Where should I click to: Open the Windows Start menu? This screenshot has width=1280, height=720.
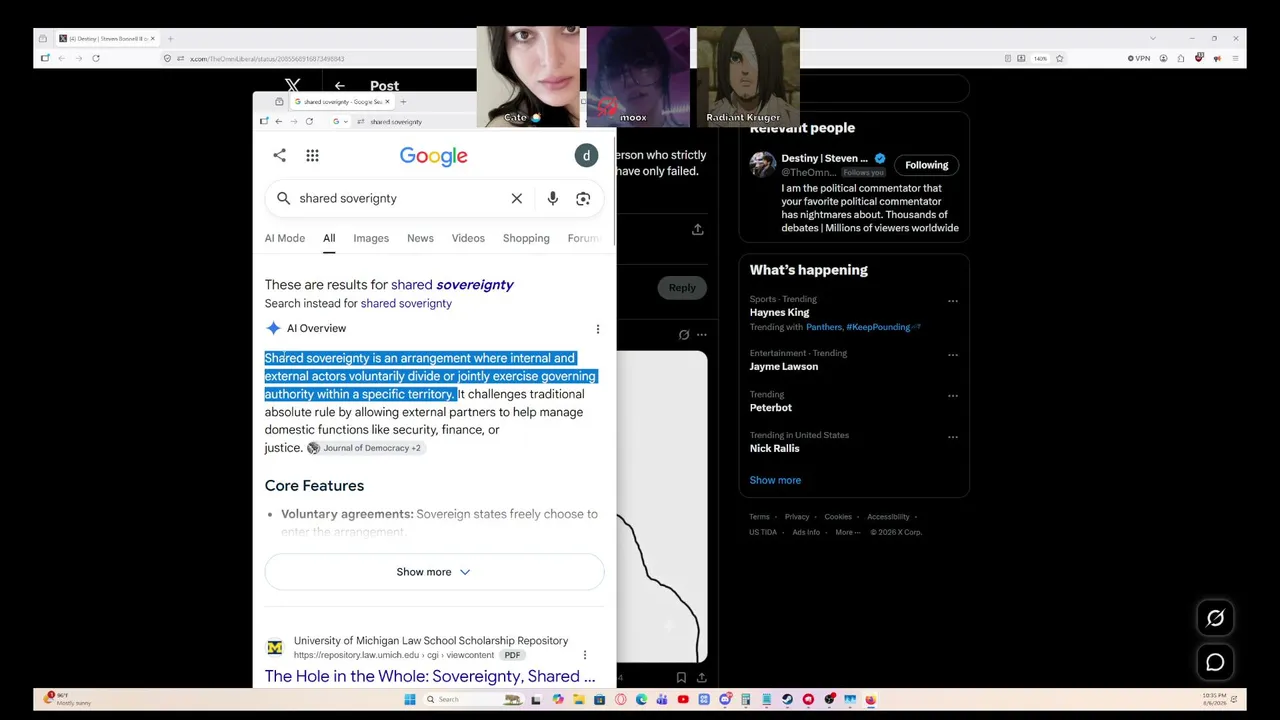(410, 699)
